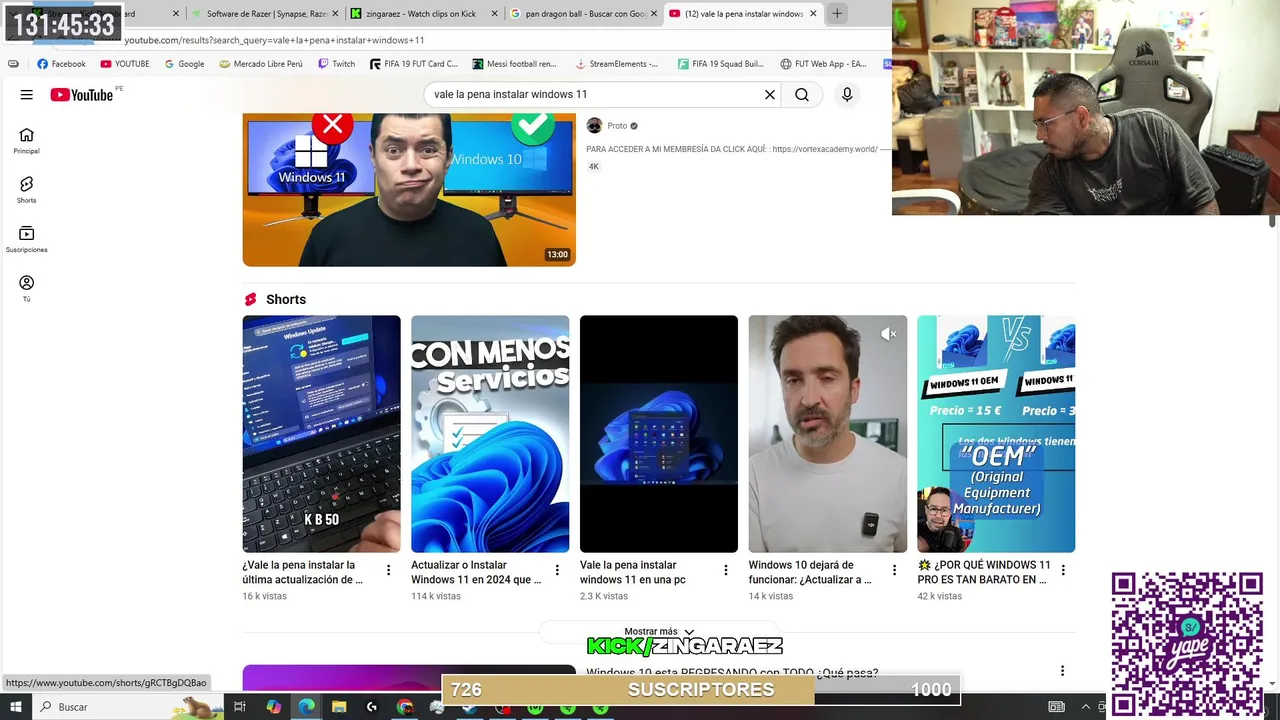Open Messi football bookmark
The height and width of the screenshot is (720, 1280).
514,64
